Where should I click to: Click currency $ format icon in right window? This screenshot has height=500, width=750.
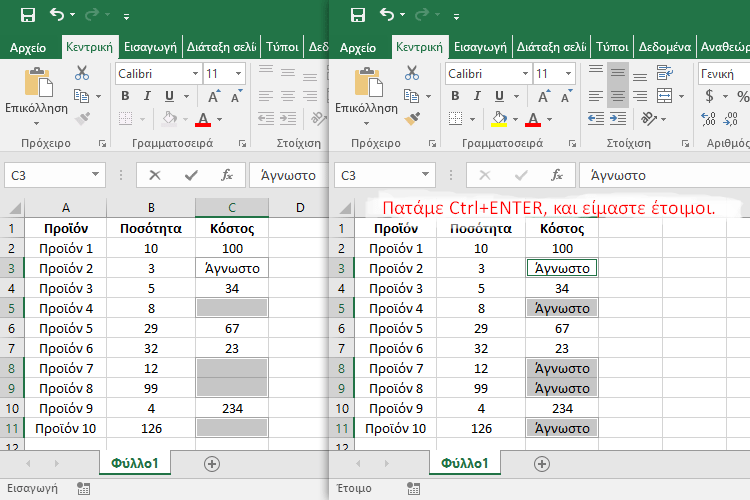(710, 96)
